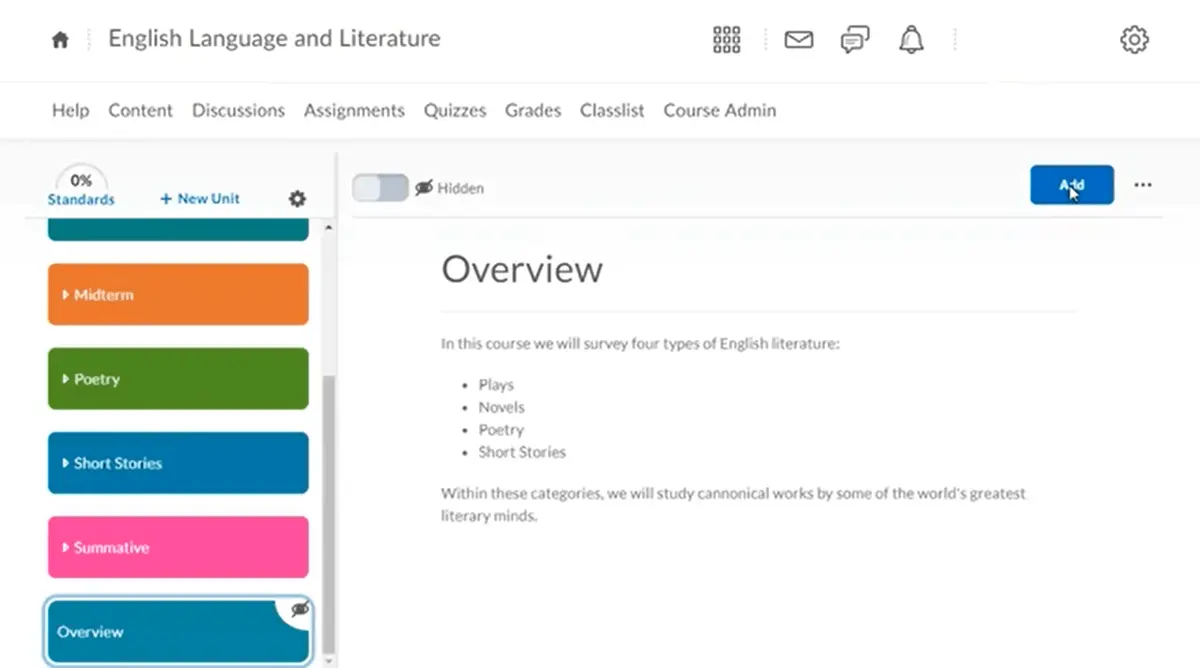The height and width of the screenshot is (668, 1200).
Task: Select the green Poetry unit card
Action: 178,379
